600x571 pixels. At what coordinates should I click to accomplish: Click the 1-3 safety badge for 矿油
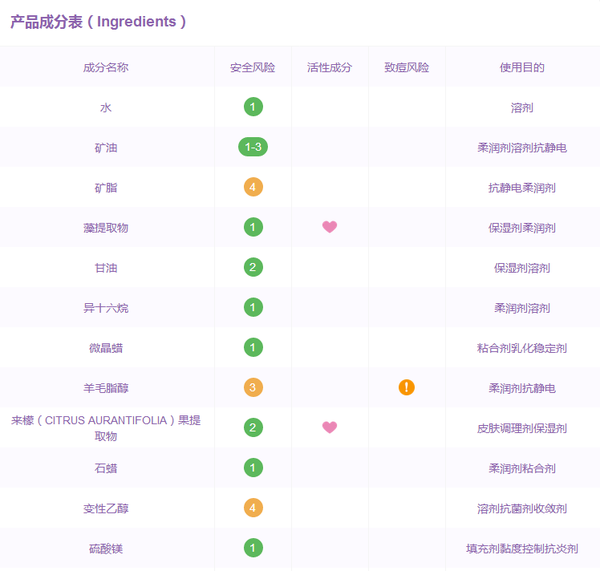[x=253, y=147]
